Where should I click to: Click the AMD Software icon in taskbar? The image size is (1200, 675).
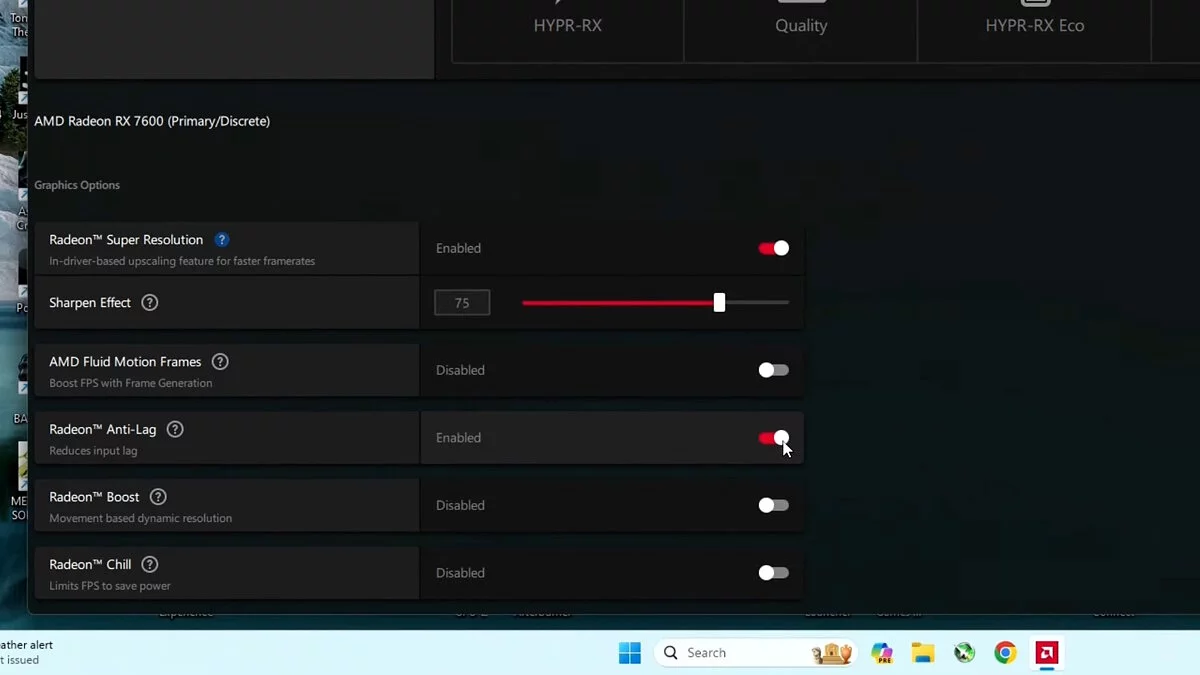pos(1046,653)
